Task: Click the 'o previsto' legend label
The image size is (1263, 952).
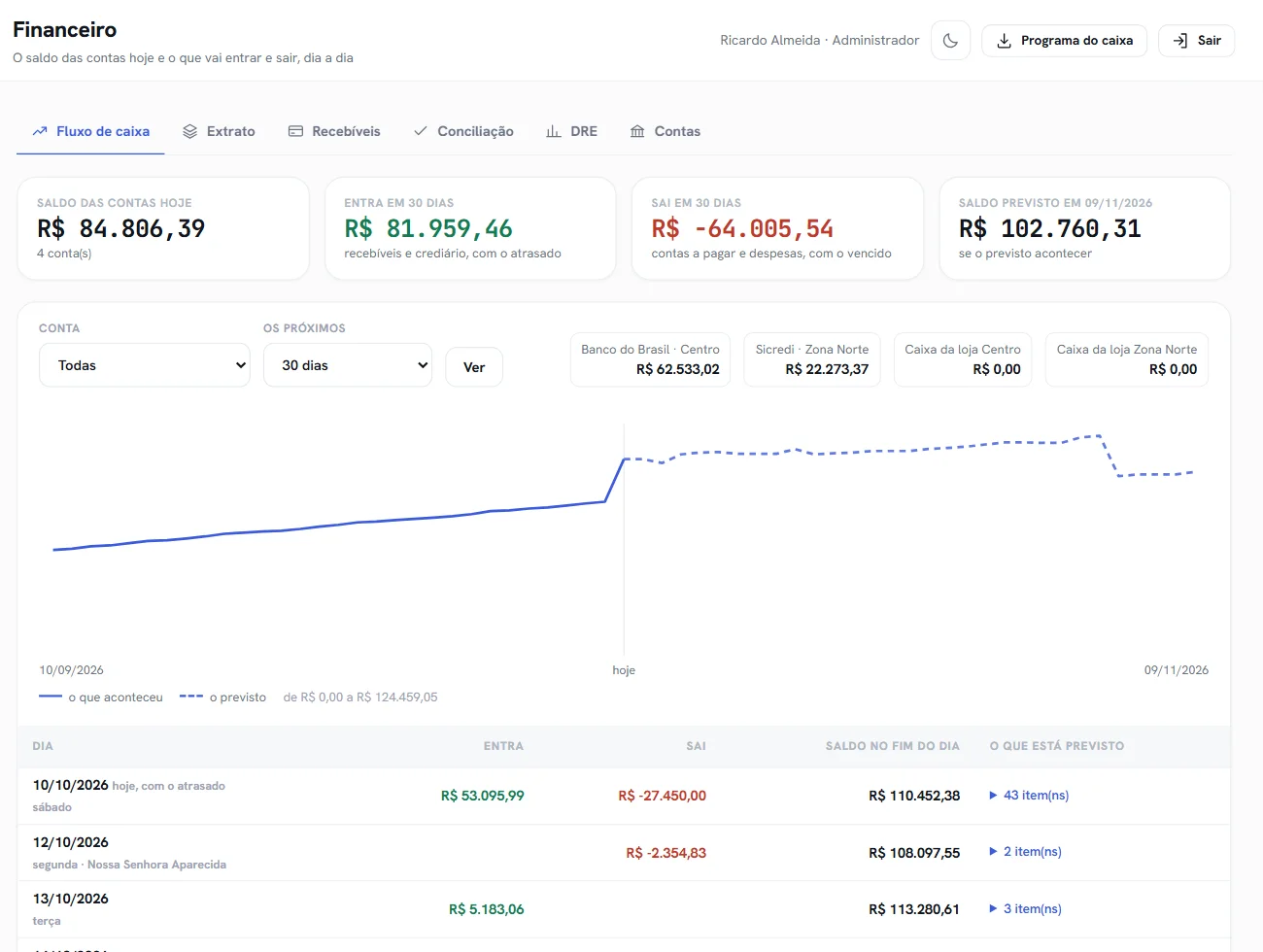Action: [238, 697]
